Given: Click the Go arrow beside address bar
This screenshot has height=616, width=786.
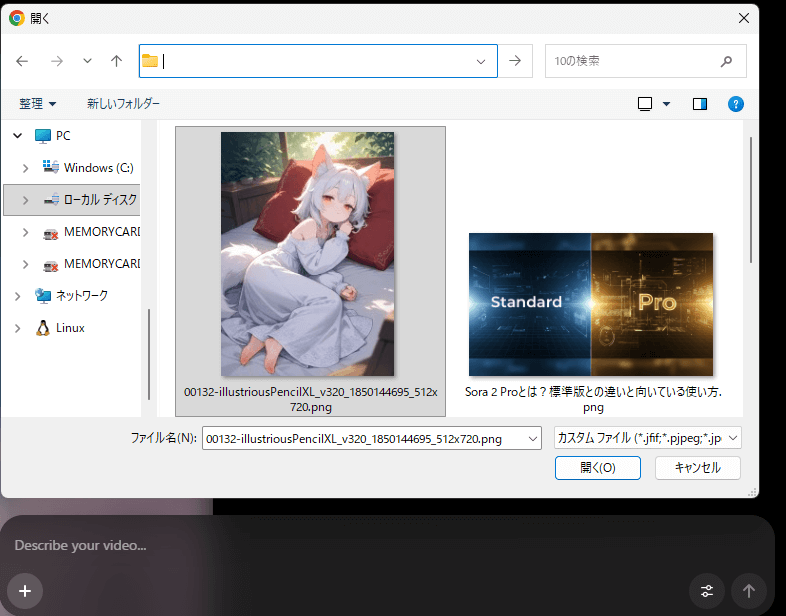Looking at the screenshot, I should [515, 61].
